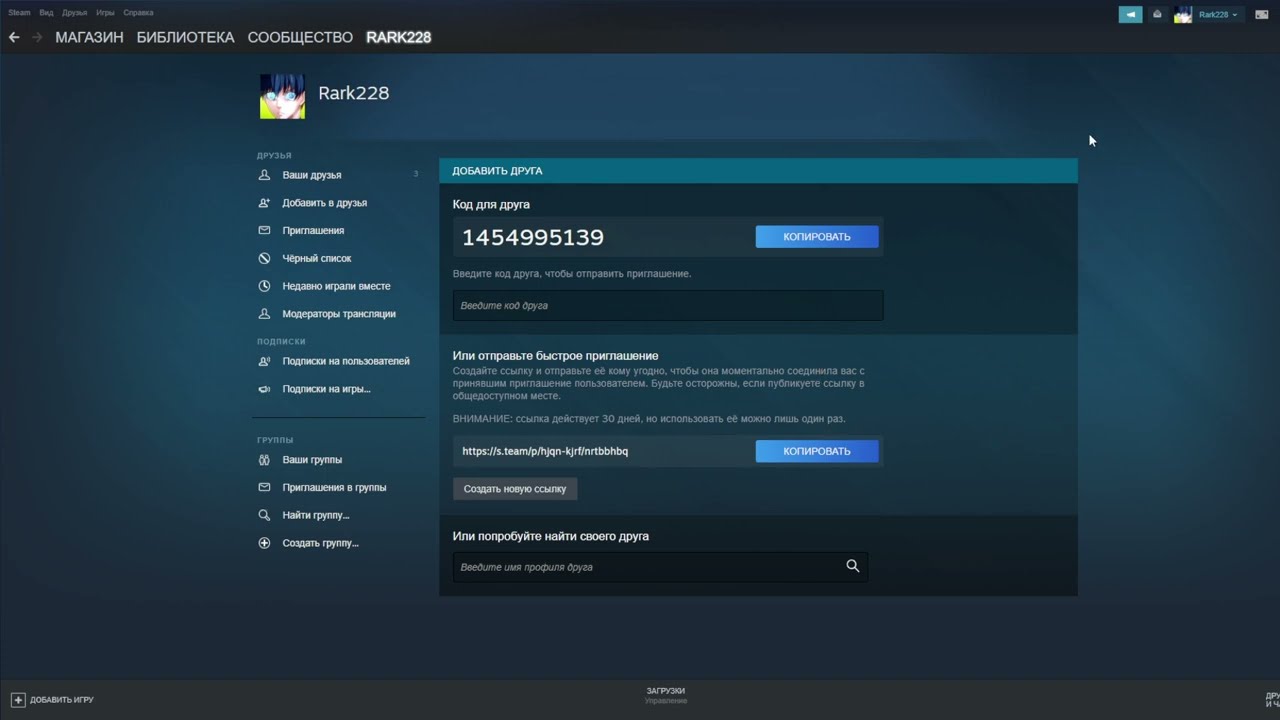1280x720 pixels.
Task: Click the ДОБАВИТЬ ИГРУ plus icon
Action: point(18,700)
